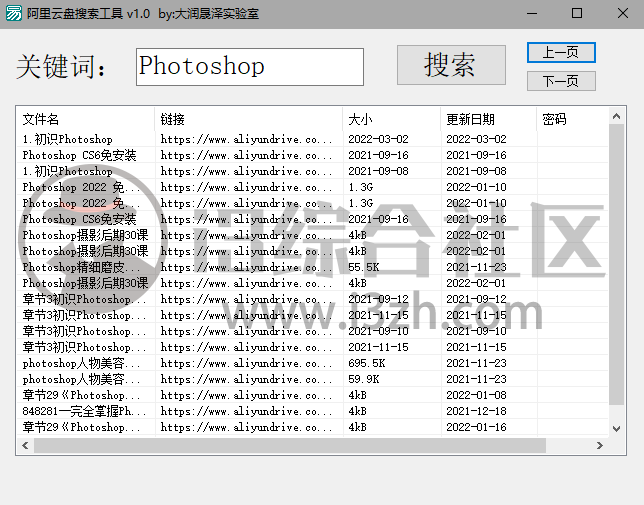Click 2022-03-02 in the 更新日期 column

(x=476, y=139)
